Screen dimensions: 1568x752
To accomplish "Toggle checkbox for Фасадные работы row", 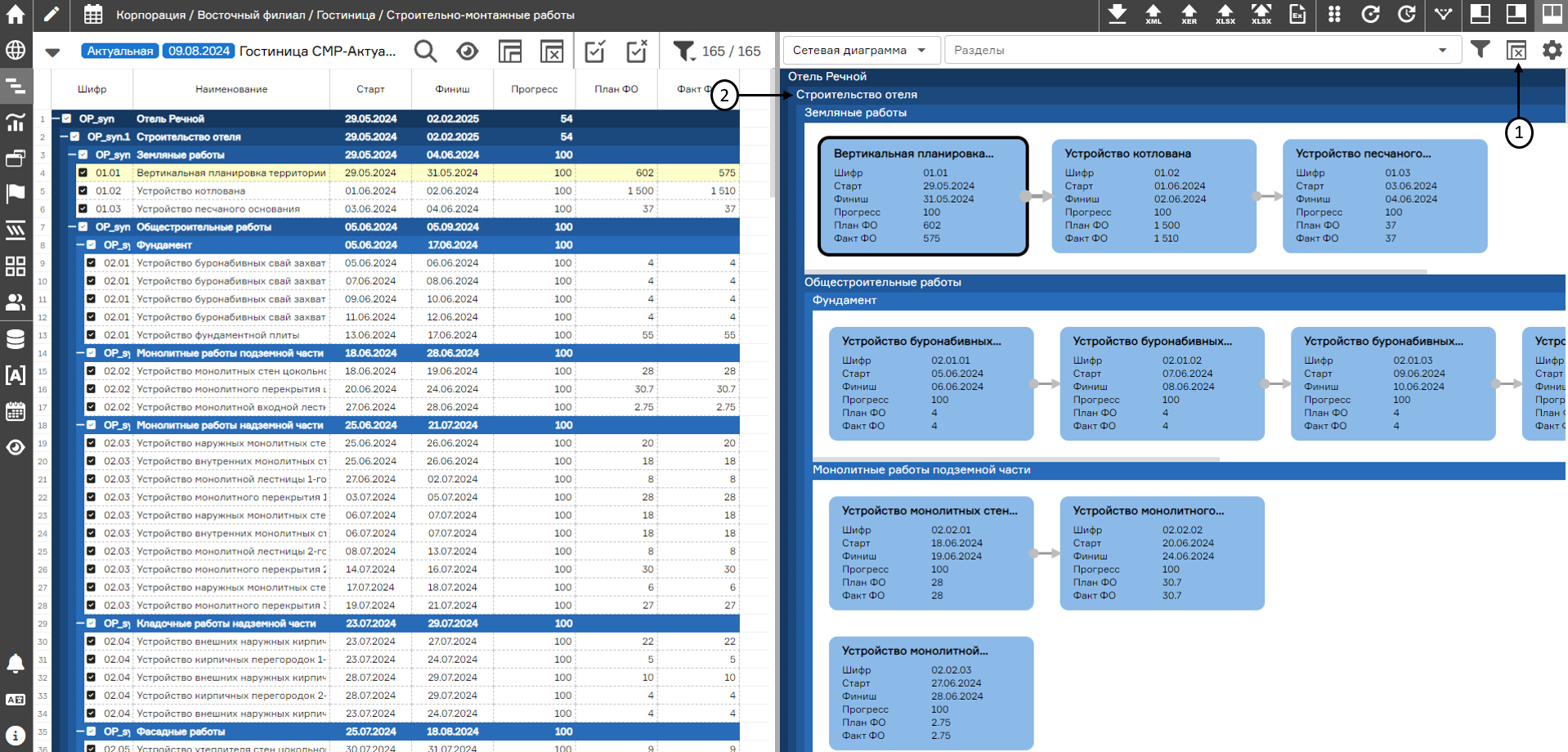I will (x=91, y=732).
